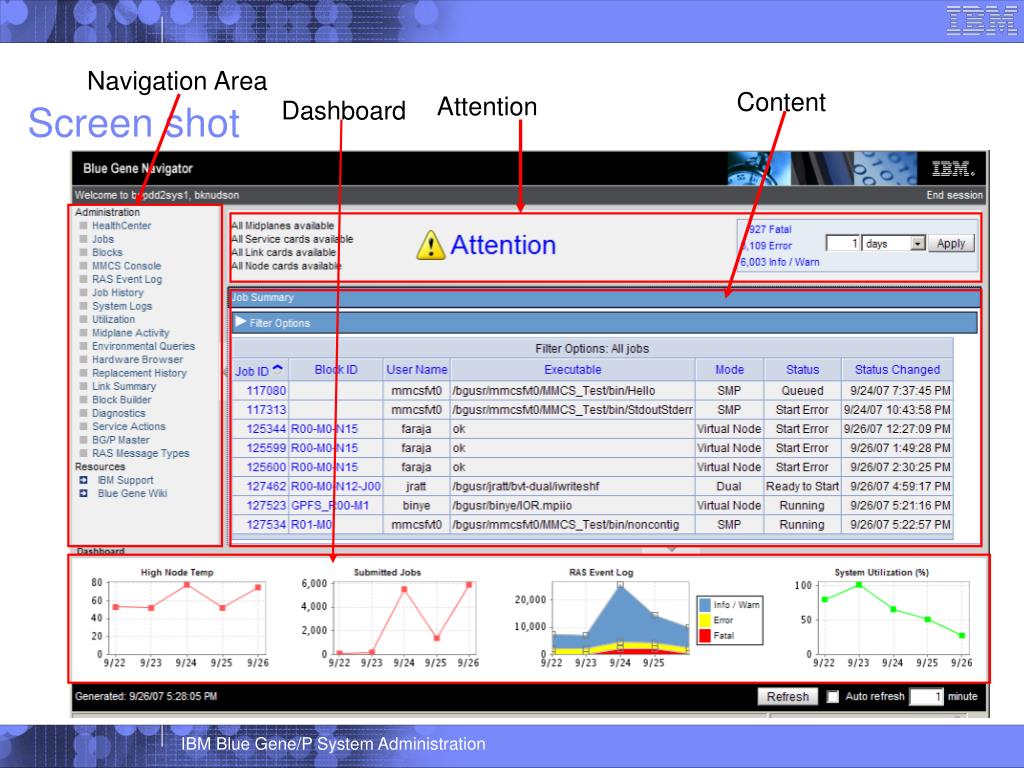Sort by Status column header
This screenshot has width=1024, height=768.
[803, 370]
